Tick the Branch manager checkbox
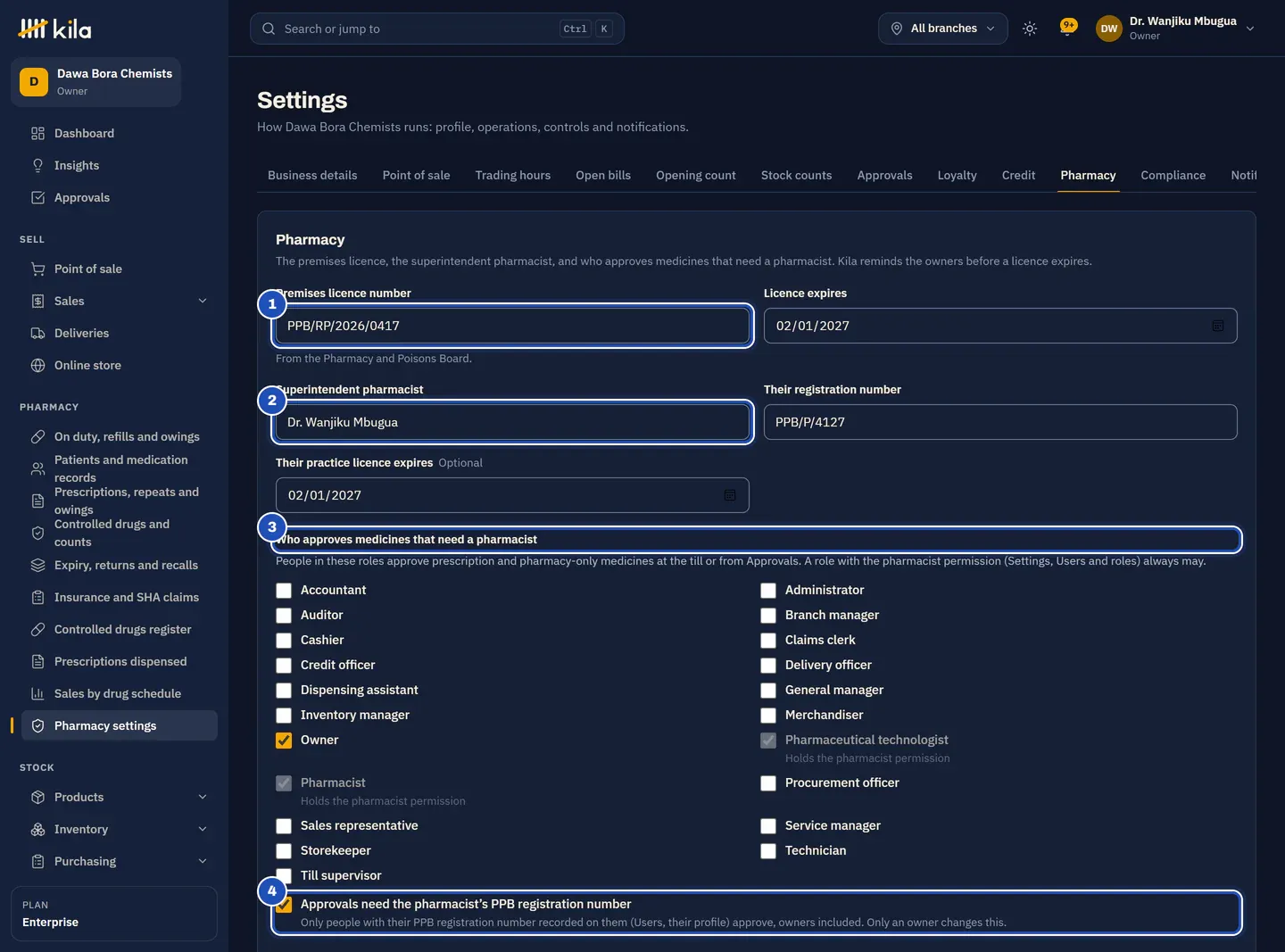Image resolution: width=1285 pixels, height=952 pixels. 768,616
